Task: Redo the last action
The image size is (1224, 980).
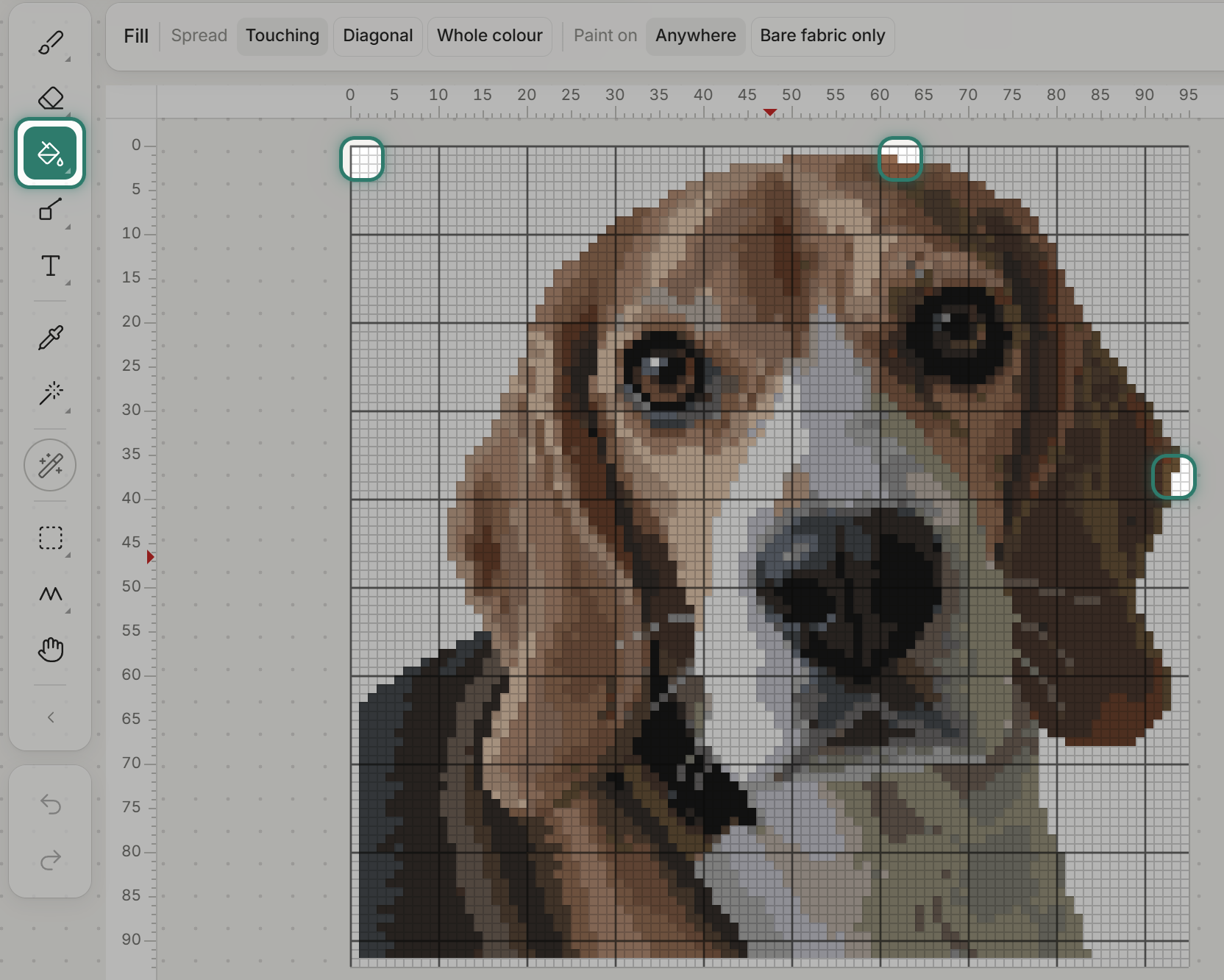Action: pos(50,859)
